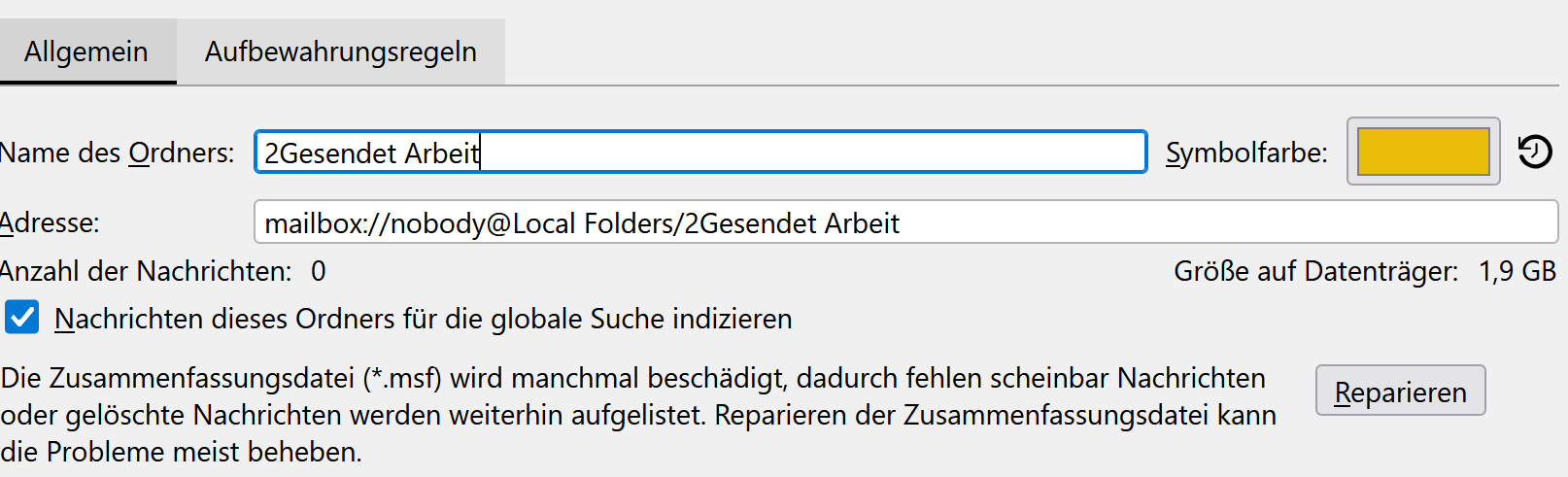Click the message count value 0
The width and height of the screenshot is (1568, 477).
coord(319,271)
